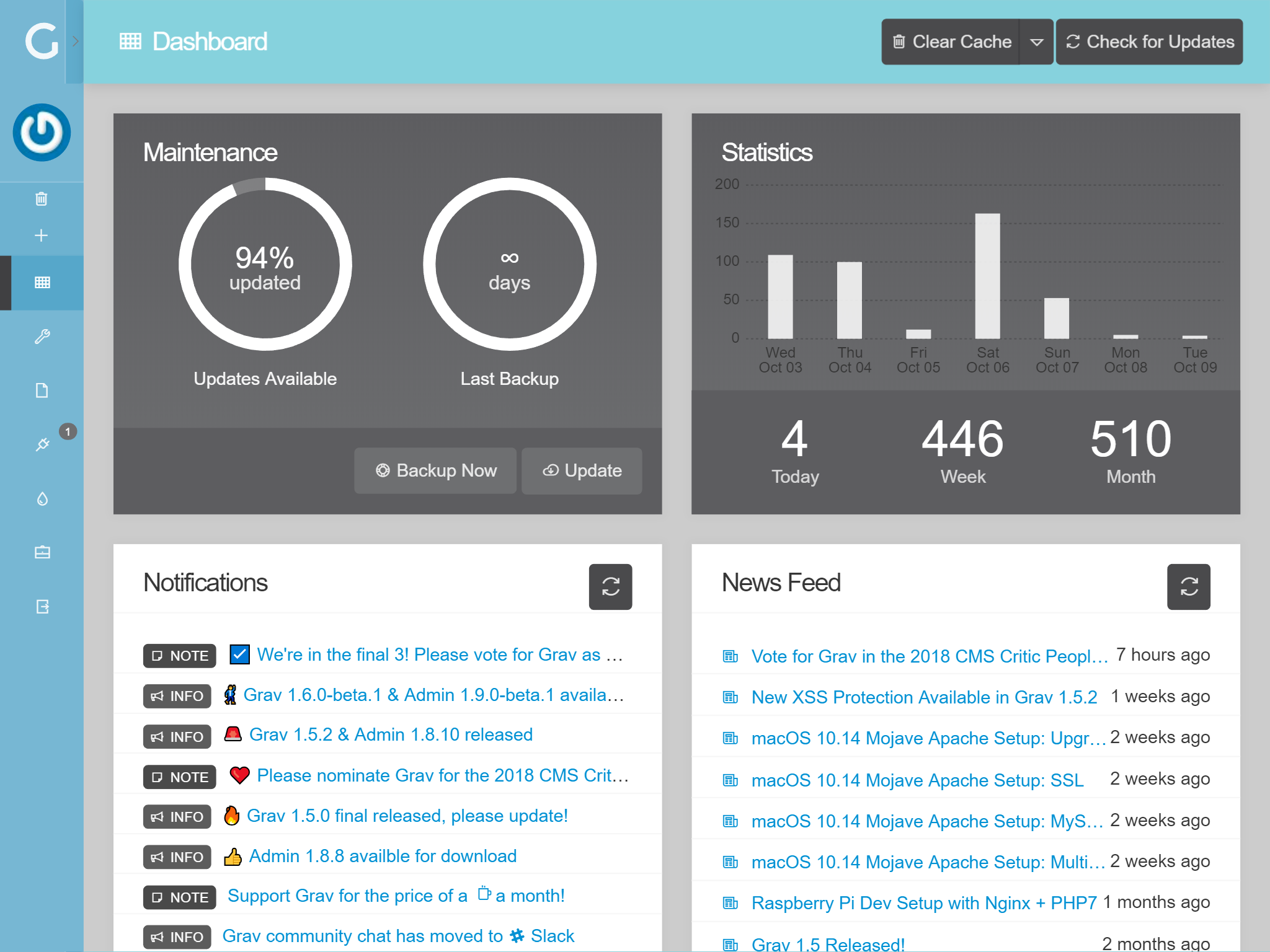1270x952 pixels.
Task: Click the user avatar power icon
Action: (42, 133)
